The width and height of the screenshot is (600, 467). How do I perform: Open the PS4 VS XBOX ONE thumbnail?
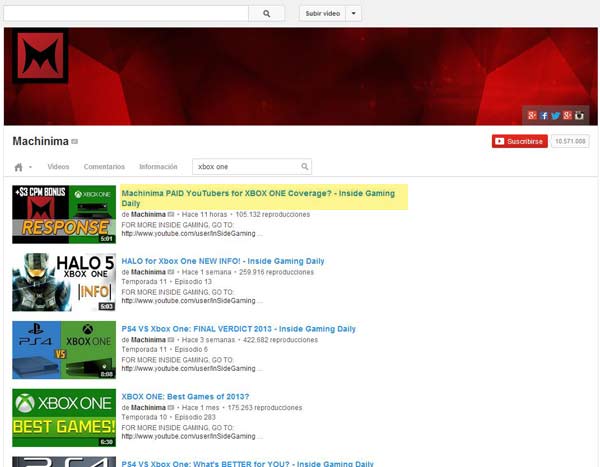64,350
